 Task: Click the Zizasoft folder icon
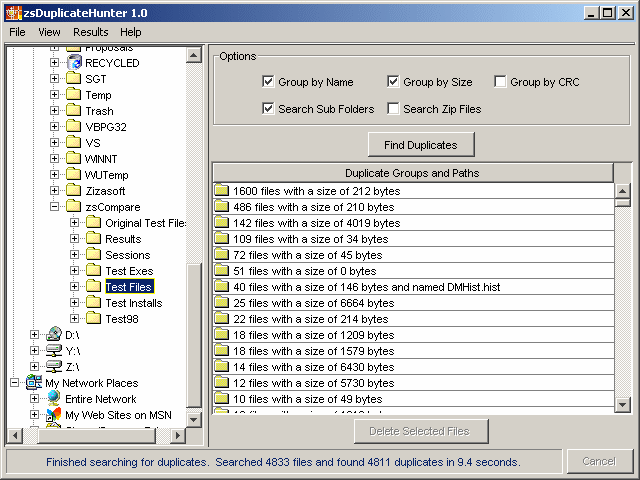click(73, 190)
